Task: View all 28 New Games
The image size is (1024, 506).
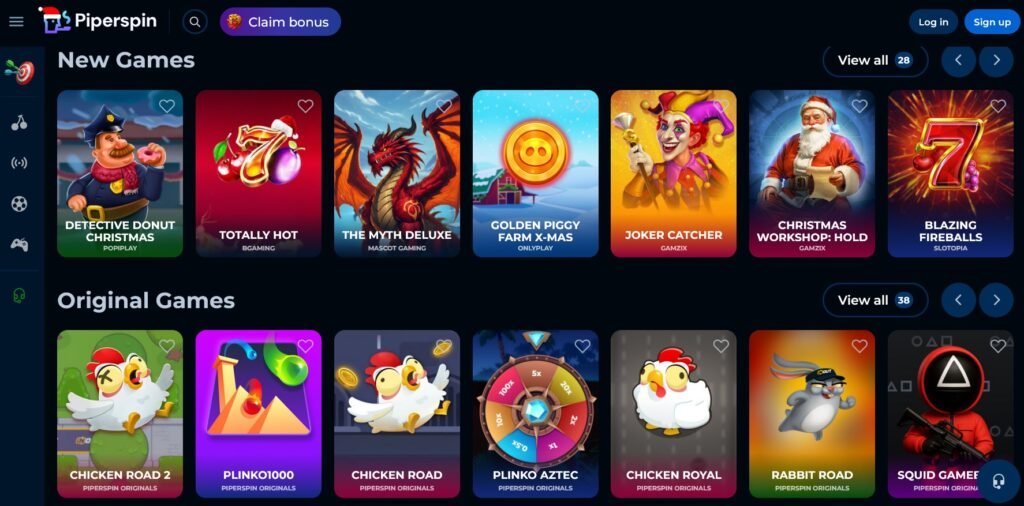Action: click(875, 61)
